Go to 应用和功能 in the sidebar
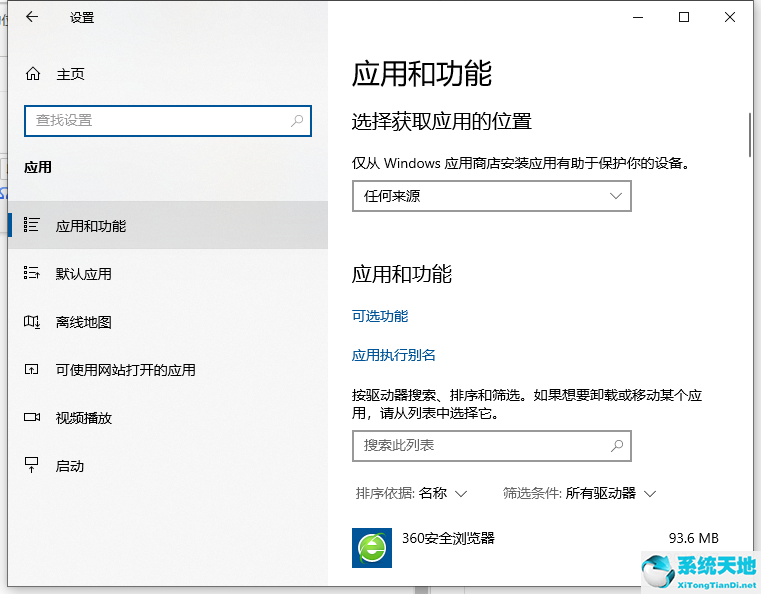761x594 pixels. pos(168,225)
